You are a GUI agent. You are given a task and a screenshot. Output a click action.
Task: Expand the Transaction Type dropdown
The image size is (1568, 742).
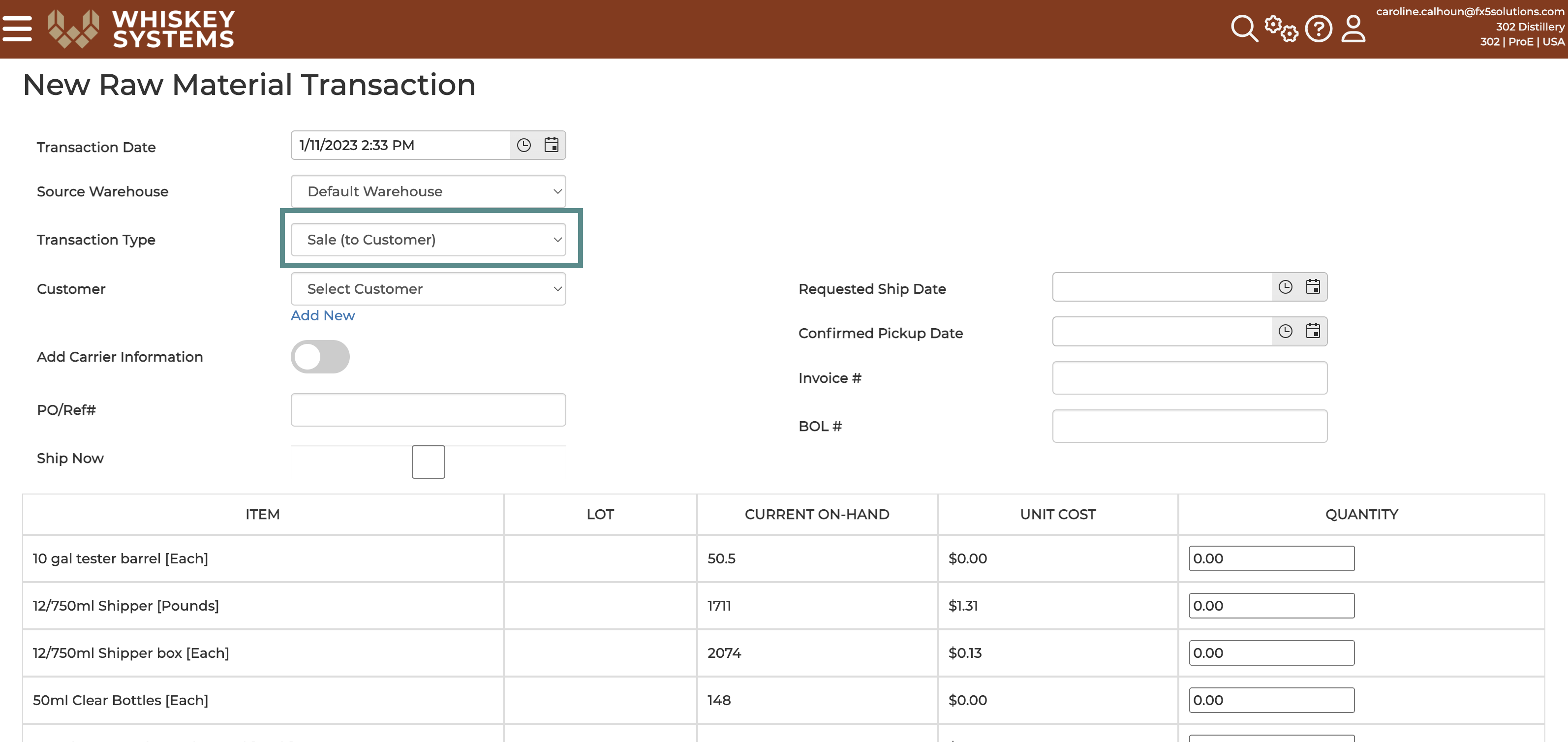click(x=428, y=239)
